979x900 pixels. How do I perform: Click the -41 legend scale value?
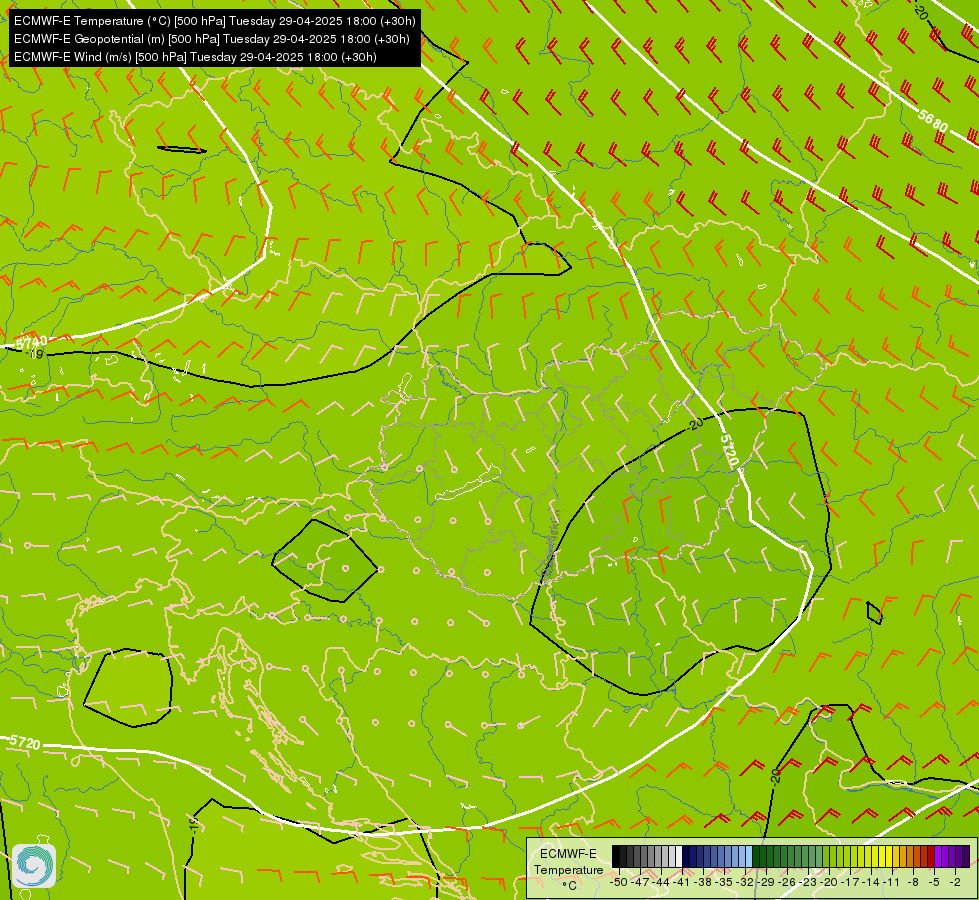[681, 882]
